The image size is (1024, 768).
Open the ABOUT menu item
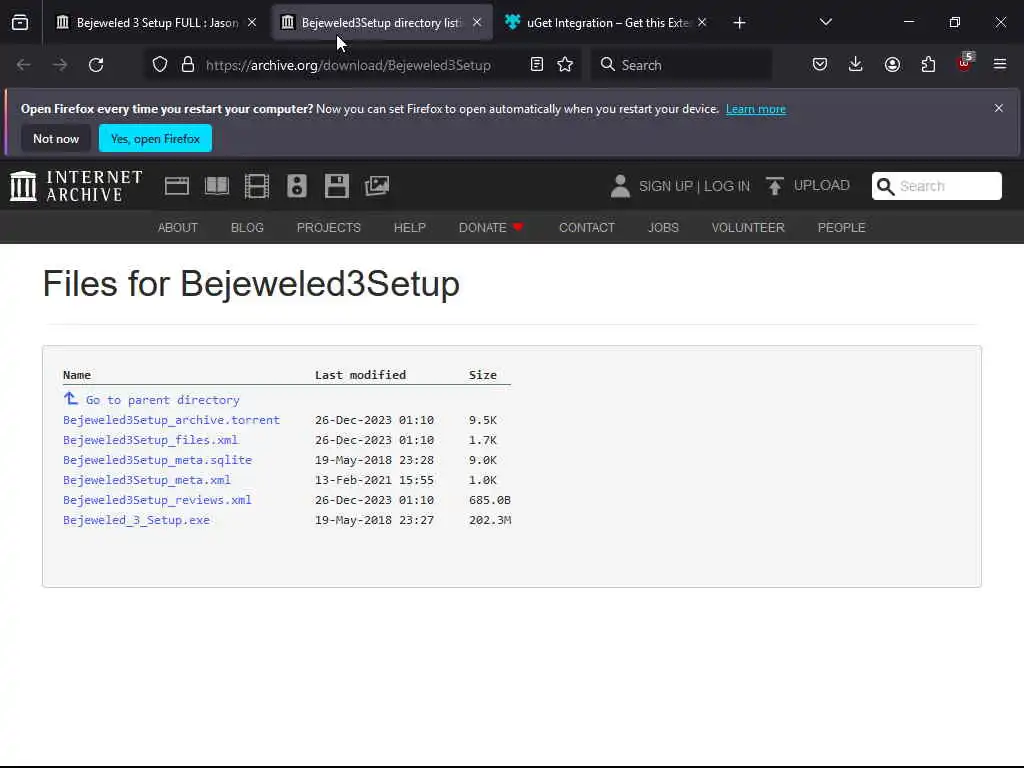(178, 227)
